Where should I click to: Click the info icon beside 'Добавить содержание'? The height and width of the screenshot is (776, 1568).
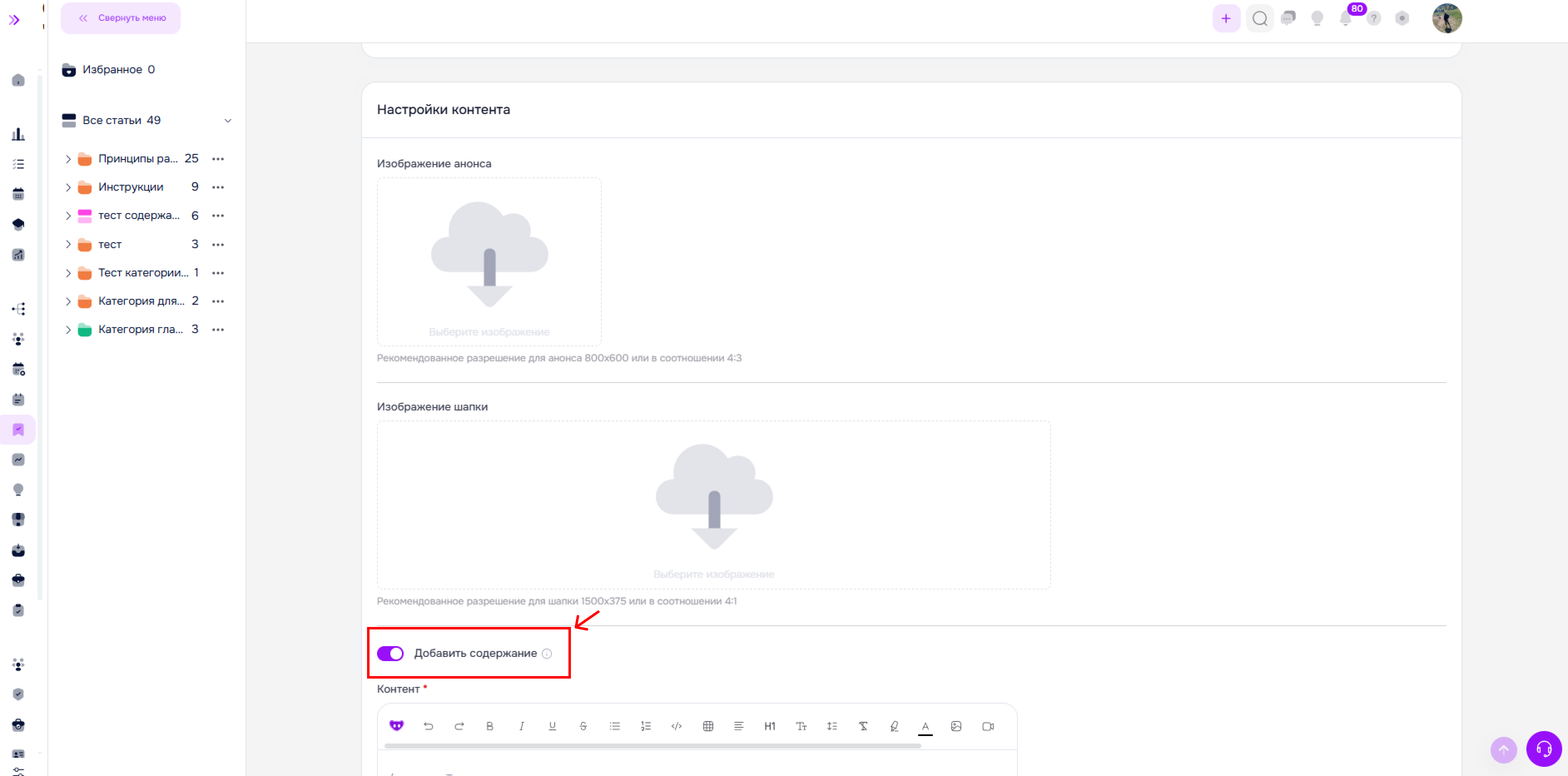pyautogui.click(x=547, y=654)
